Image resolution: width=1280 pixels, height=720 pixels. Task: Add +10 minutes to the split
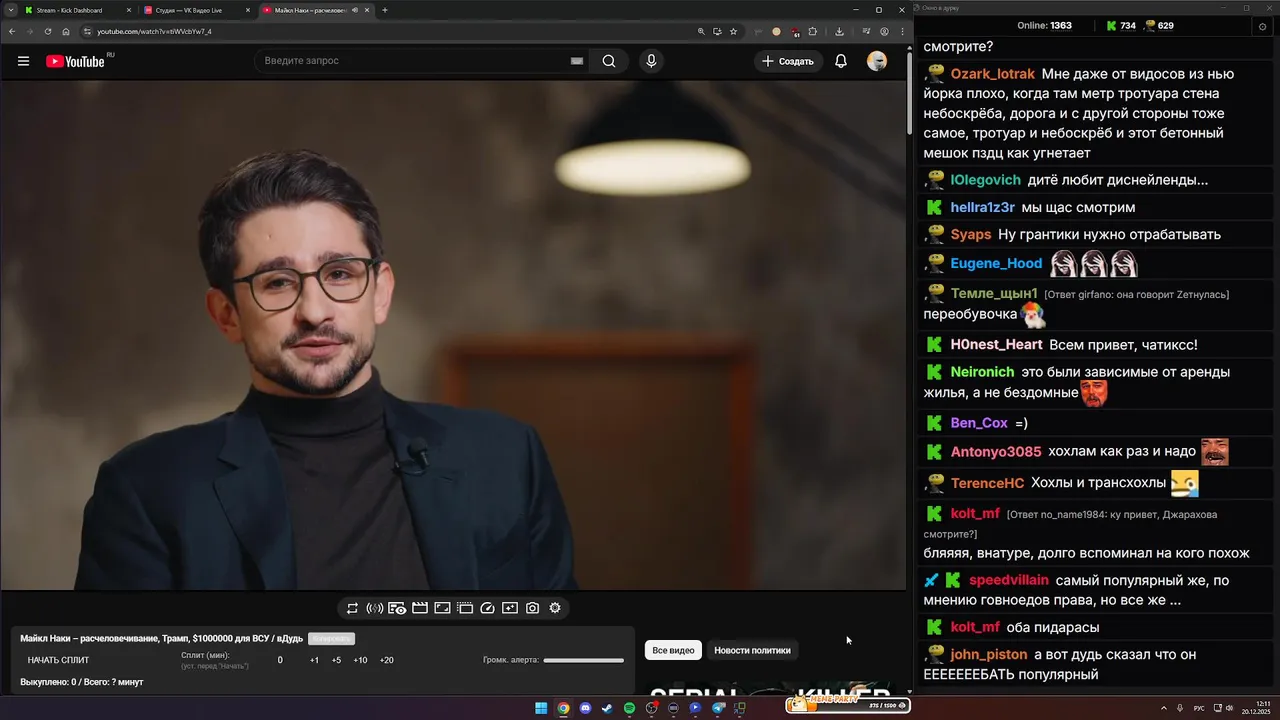(x=360, y=660)
